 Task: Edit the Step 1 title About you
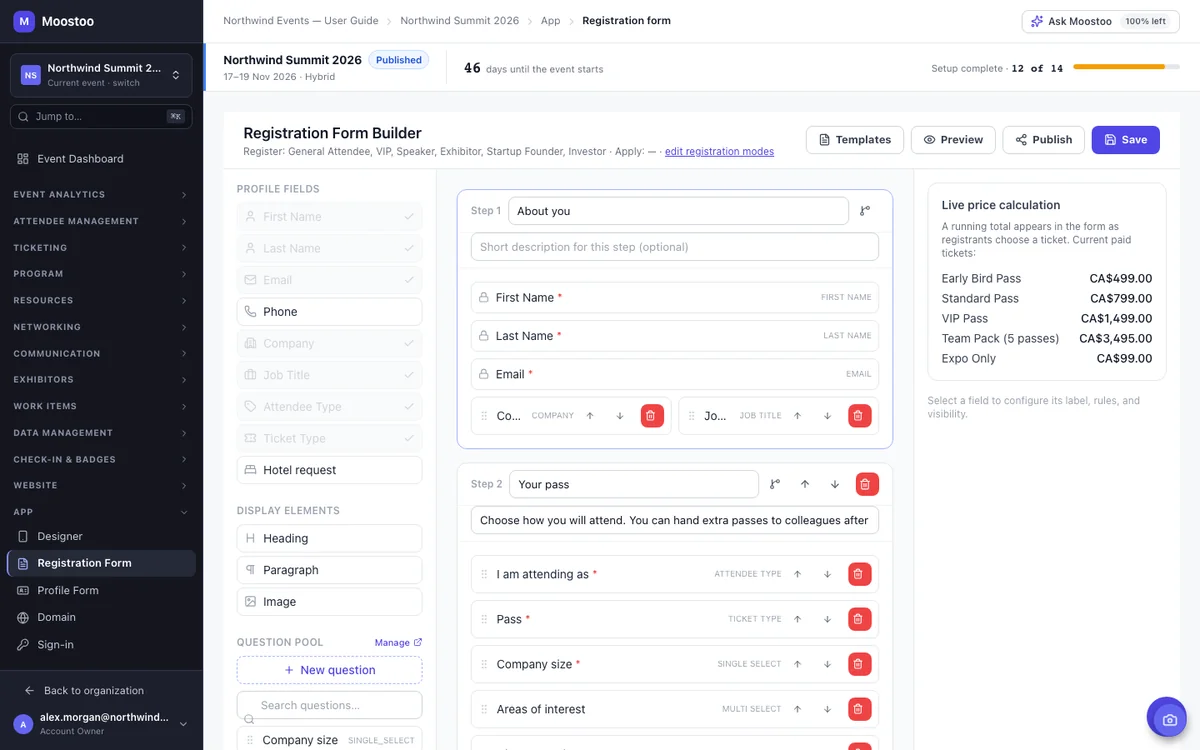678,211
